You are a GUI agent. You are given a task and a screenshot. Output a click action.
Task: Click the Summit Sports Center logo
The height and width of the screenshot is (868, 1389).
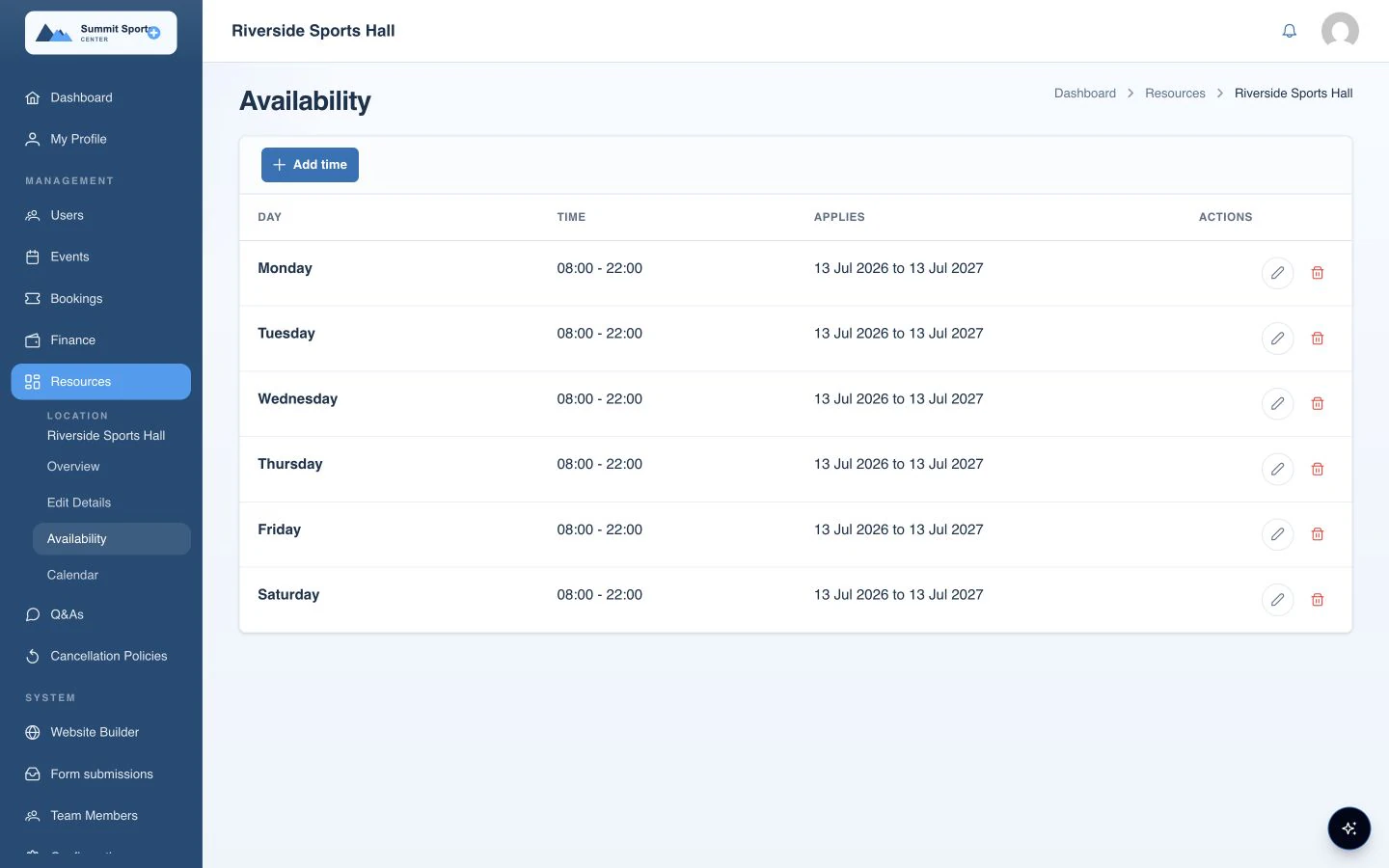pos(101,33)
